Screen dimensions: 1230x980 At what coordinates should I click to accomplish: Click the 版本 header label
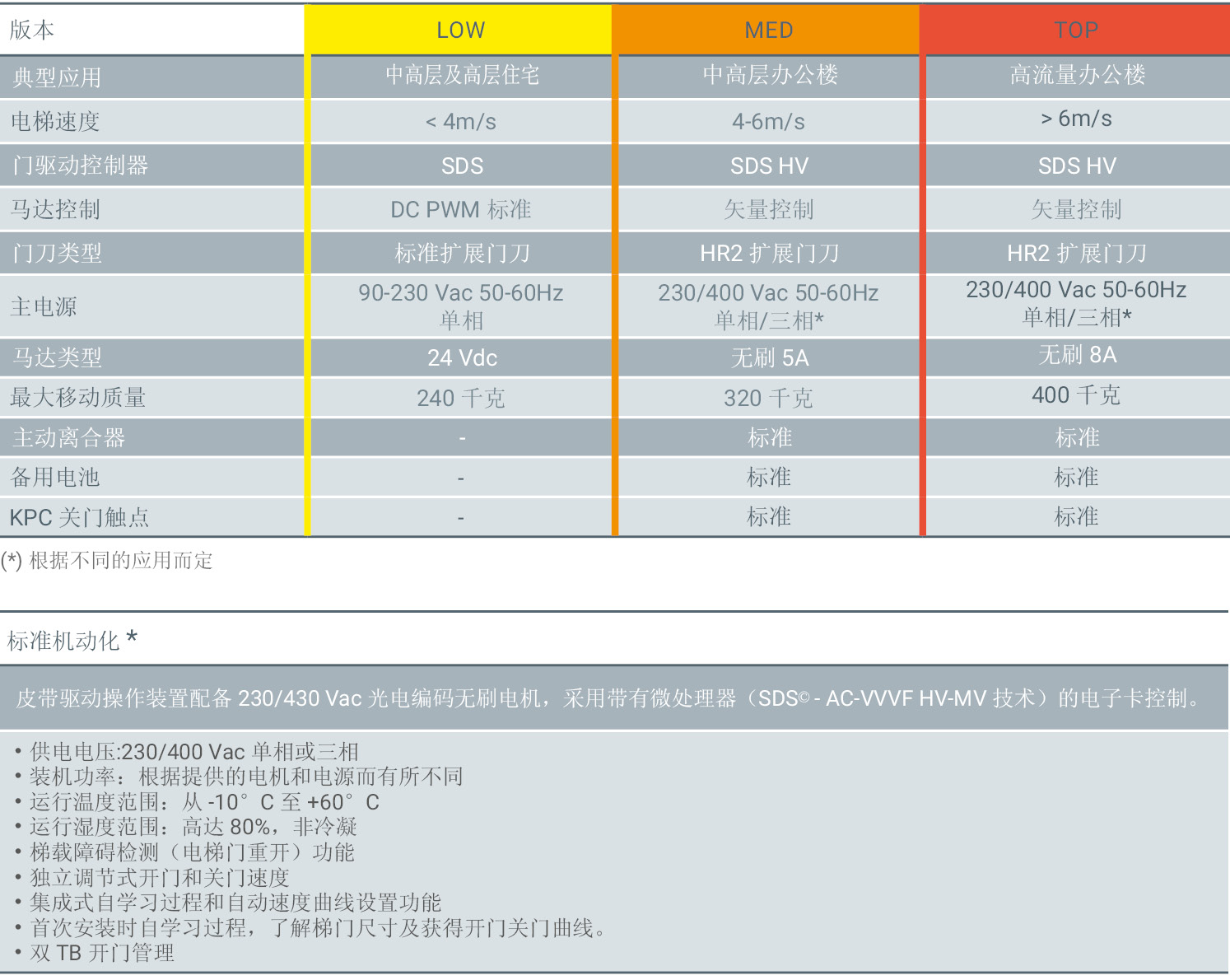(x=32, y=30)
